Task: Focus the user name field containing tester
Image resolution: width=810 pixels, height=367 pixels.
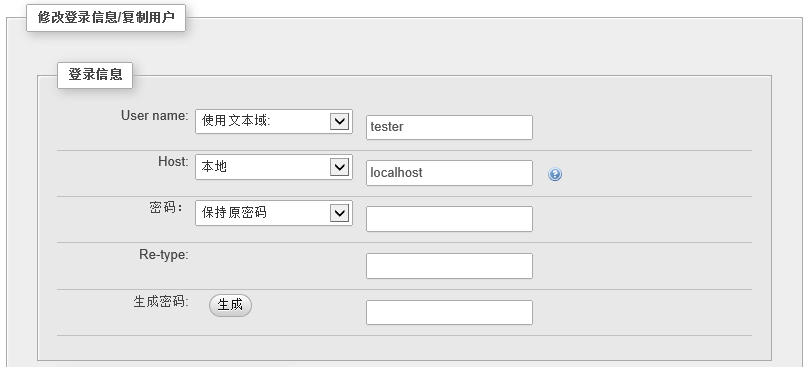Action: [449, 127]
